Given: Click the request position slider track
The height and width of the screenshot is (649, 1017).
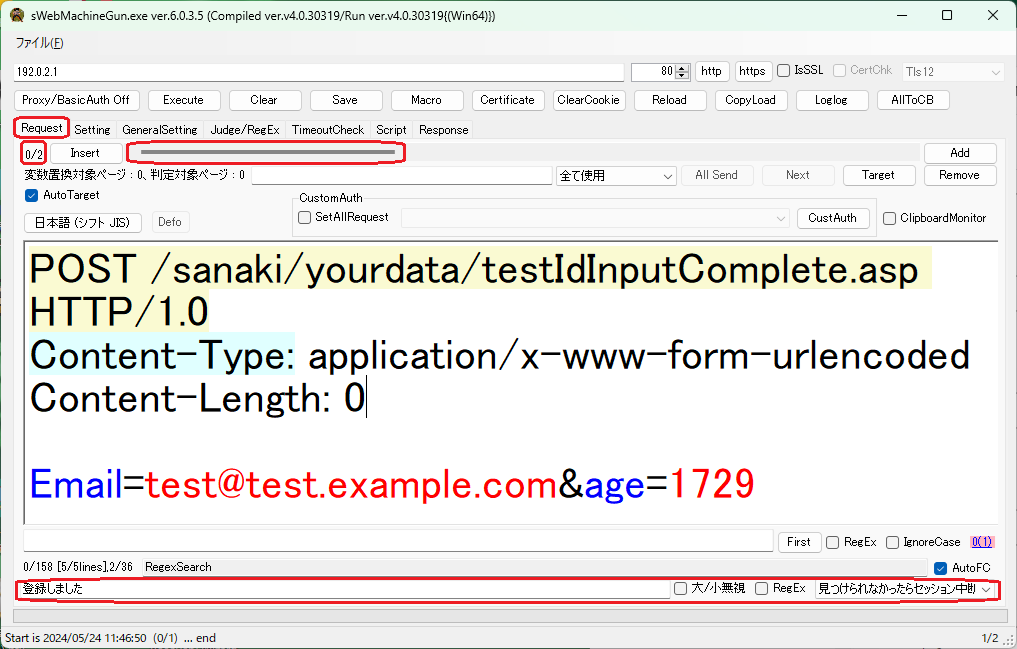Looking at the screenshot, I should tap(267, 152).
